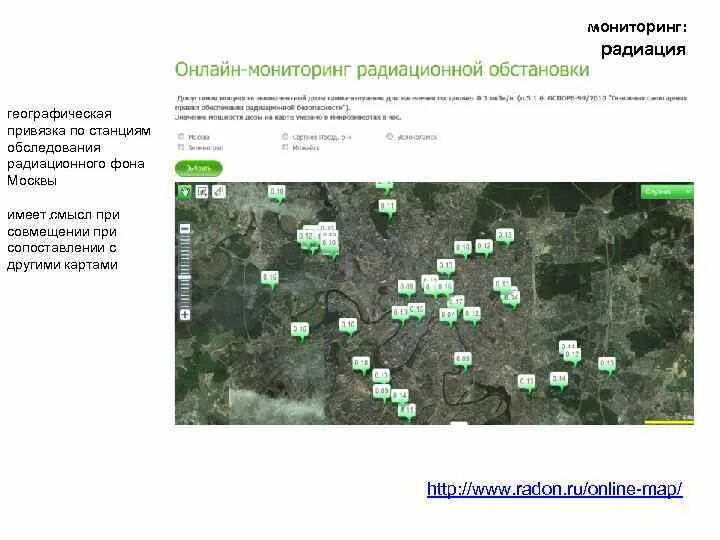Zoom out with the map minus button
The width and height of the screenshot is (720, 540).
tap(185, 229)
